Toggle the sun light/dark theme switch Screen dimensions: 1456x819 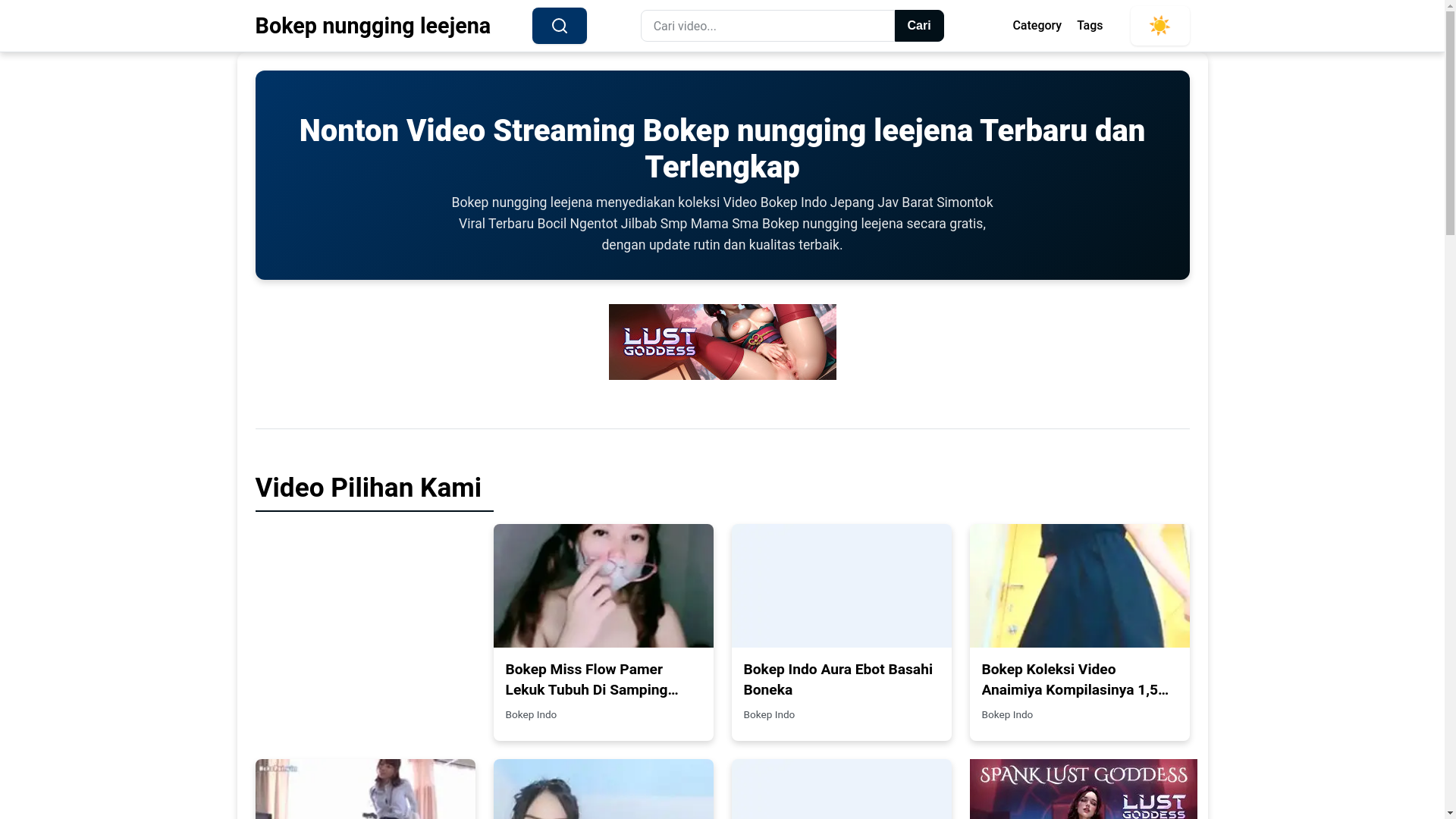1159,26
